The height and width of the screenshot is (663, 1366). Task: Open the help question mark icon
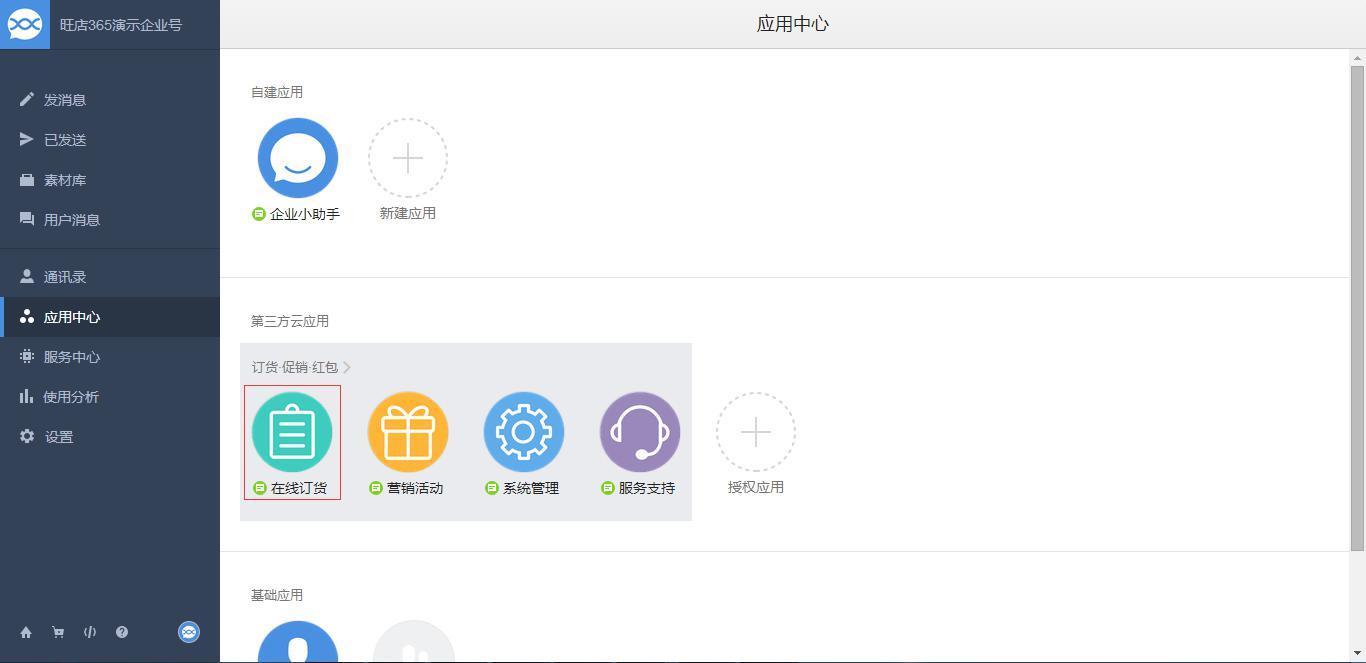pos(122,632)
